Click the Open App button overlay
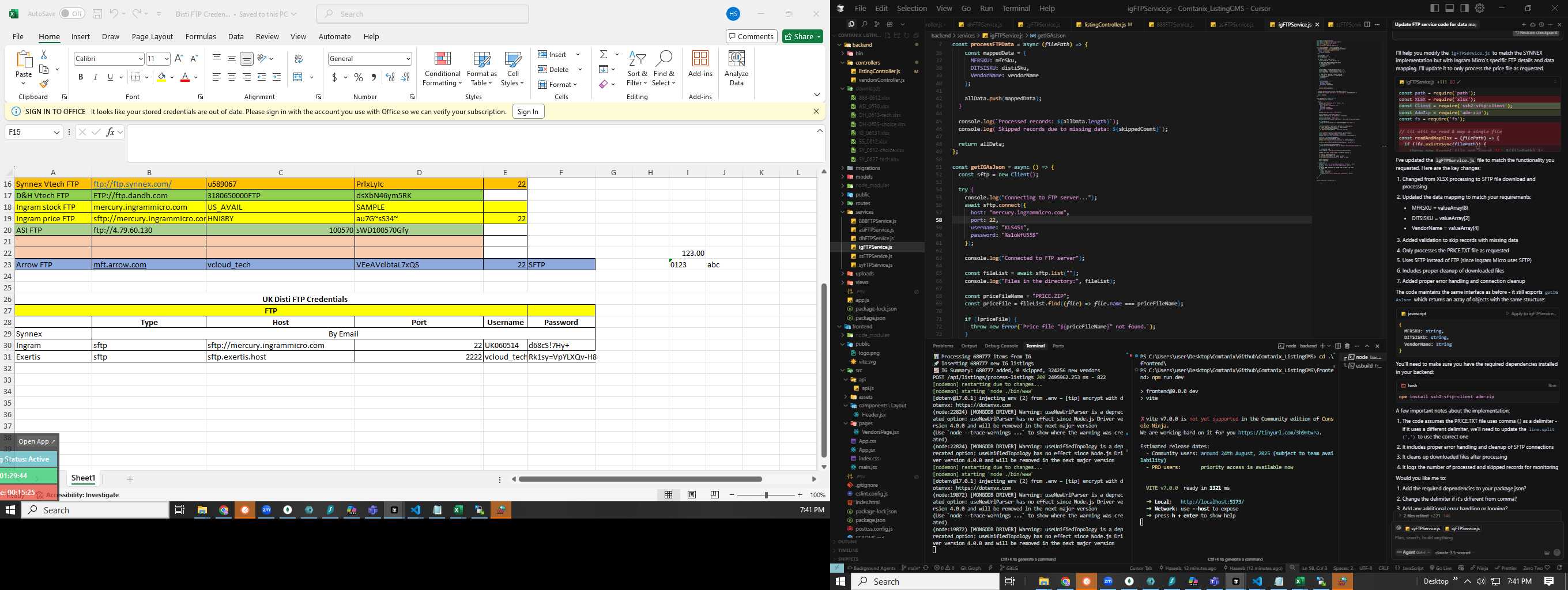The height and width of the screenshot is (590, 1568). [x=36, y=441]
